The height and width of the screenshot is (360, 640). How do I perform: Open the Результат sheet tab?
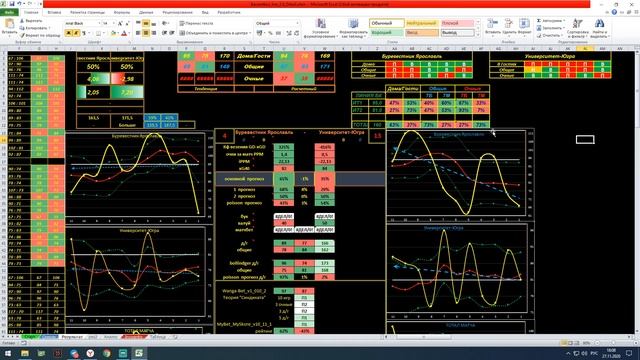coord(72,337)
